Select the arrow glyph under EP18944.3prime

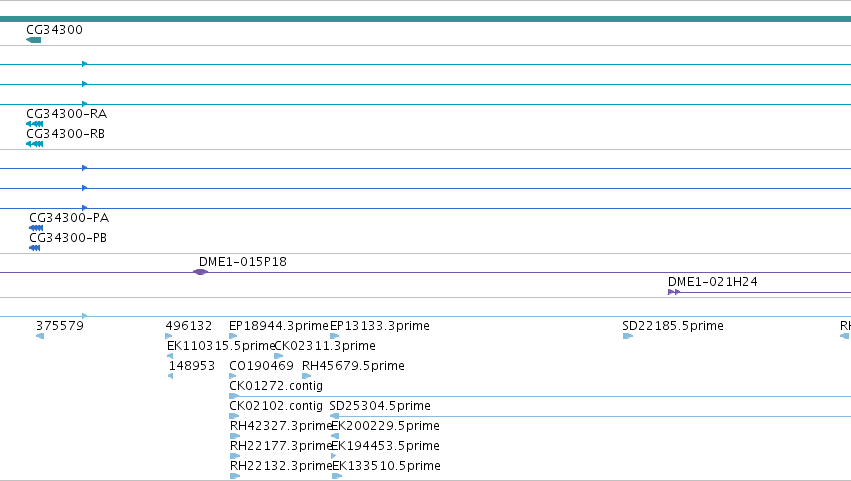(233, 336)
